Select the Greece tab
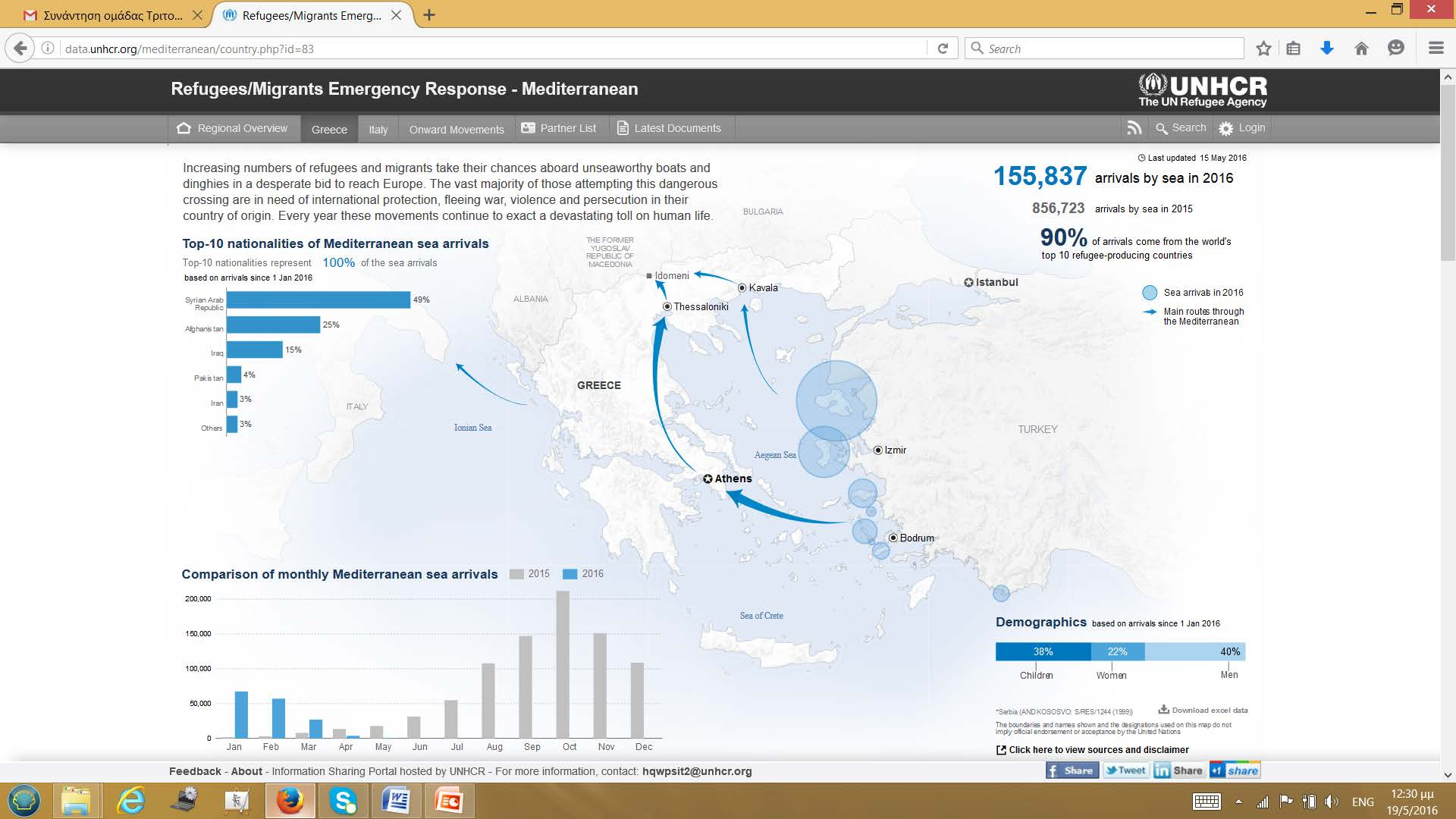The width and height of the screenshot is (1456, 819). tap(329, 129)
